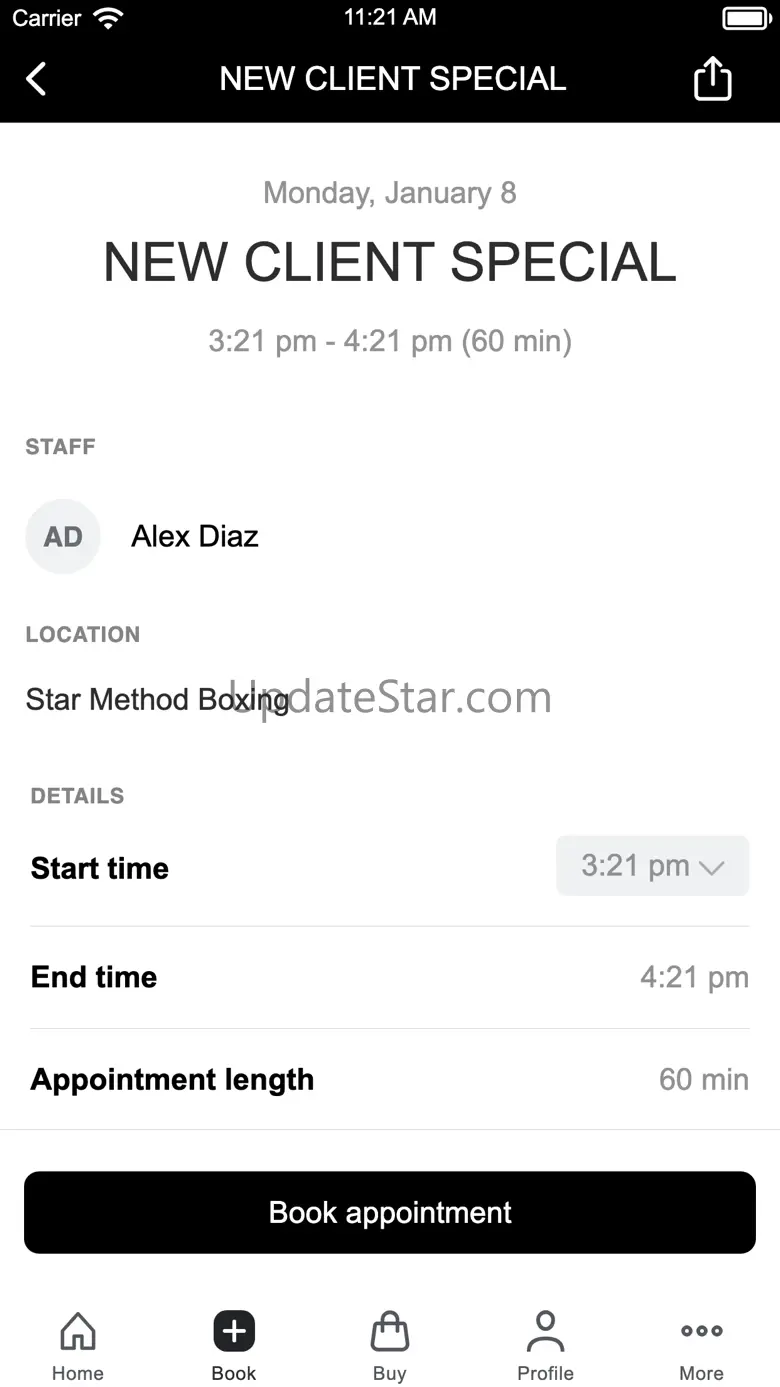Tap the share icon in header
780x1387 pixels.
tap(712, 79)
